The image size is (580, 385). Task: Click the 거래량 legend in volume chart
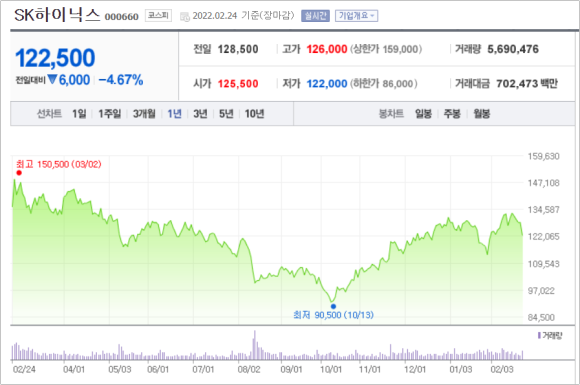[x=550, y=335]
